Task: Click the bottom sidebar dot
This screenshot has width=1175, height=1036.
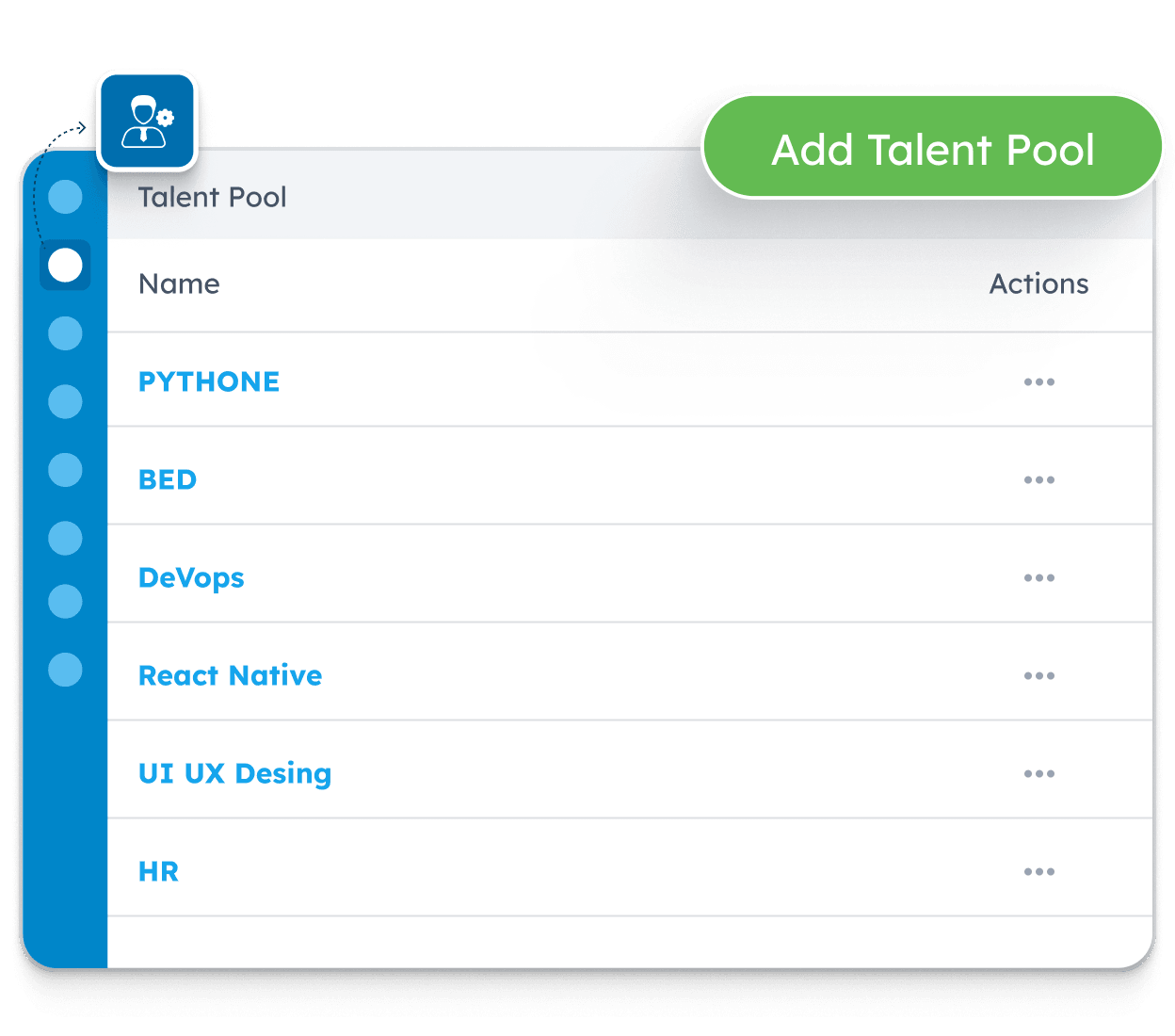Action: [x=65, y=670]
